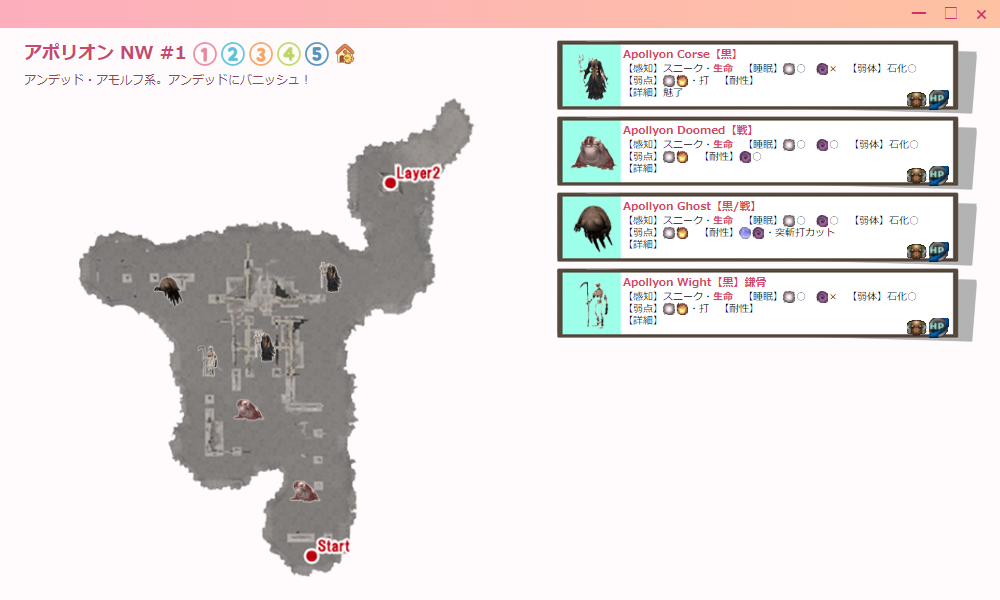Click the treasure chest icon on Apollyon Doomed card

pos(916,175)
